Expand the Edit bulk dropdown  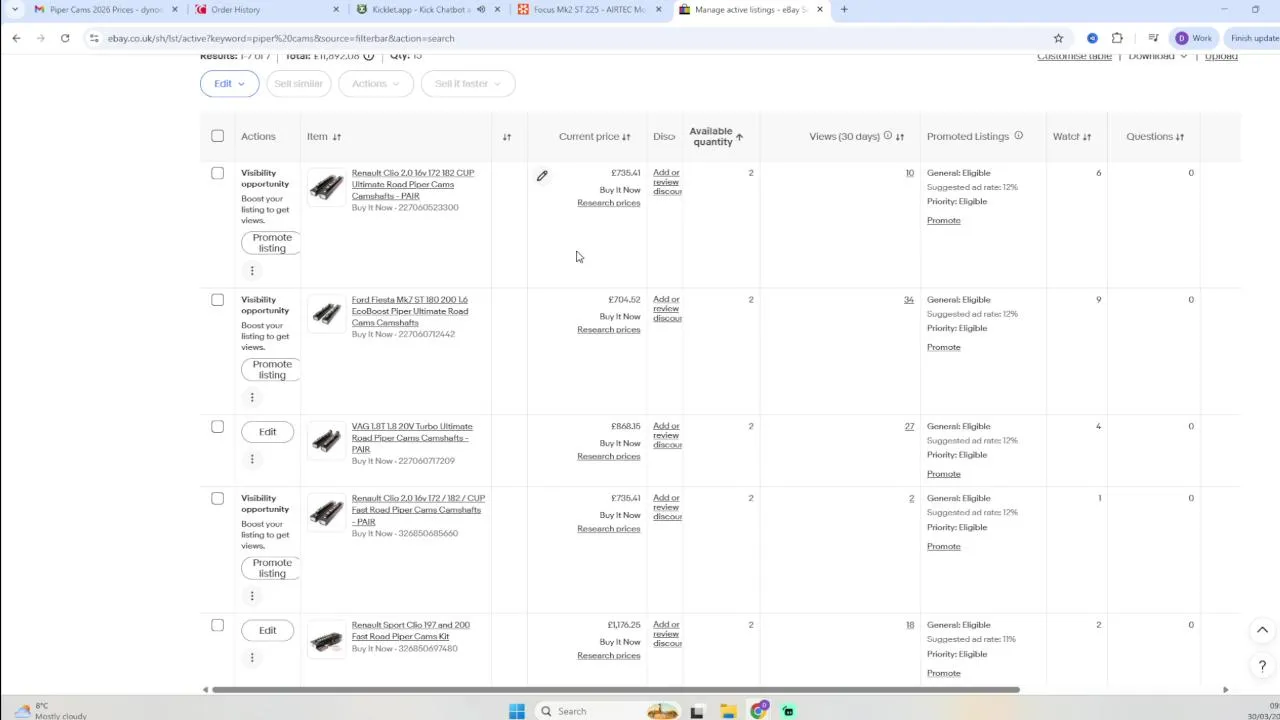click(229, 84)
